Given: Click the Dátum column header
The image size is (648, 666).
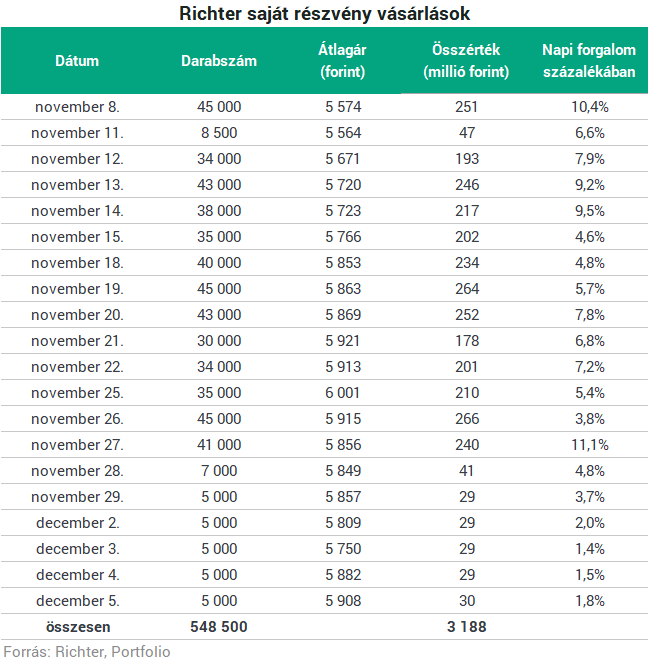Looking at the screenshot, I should coord(77,61).
